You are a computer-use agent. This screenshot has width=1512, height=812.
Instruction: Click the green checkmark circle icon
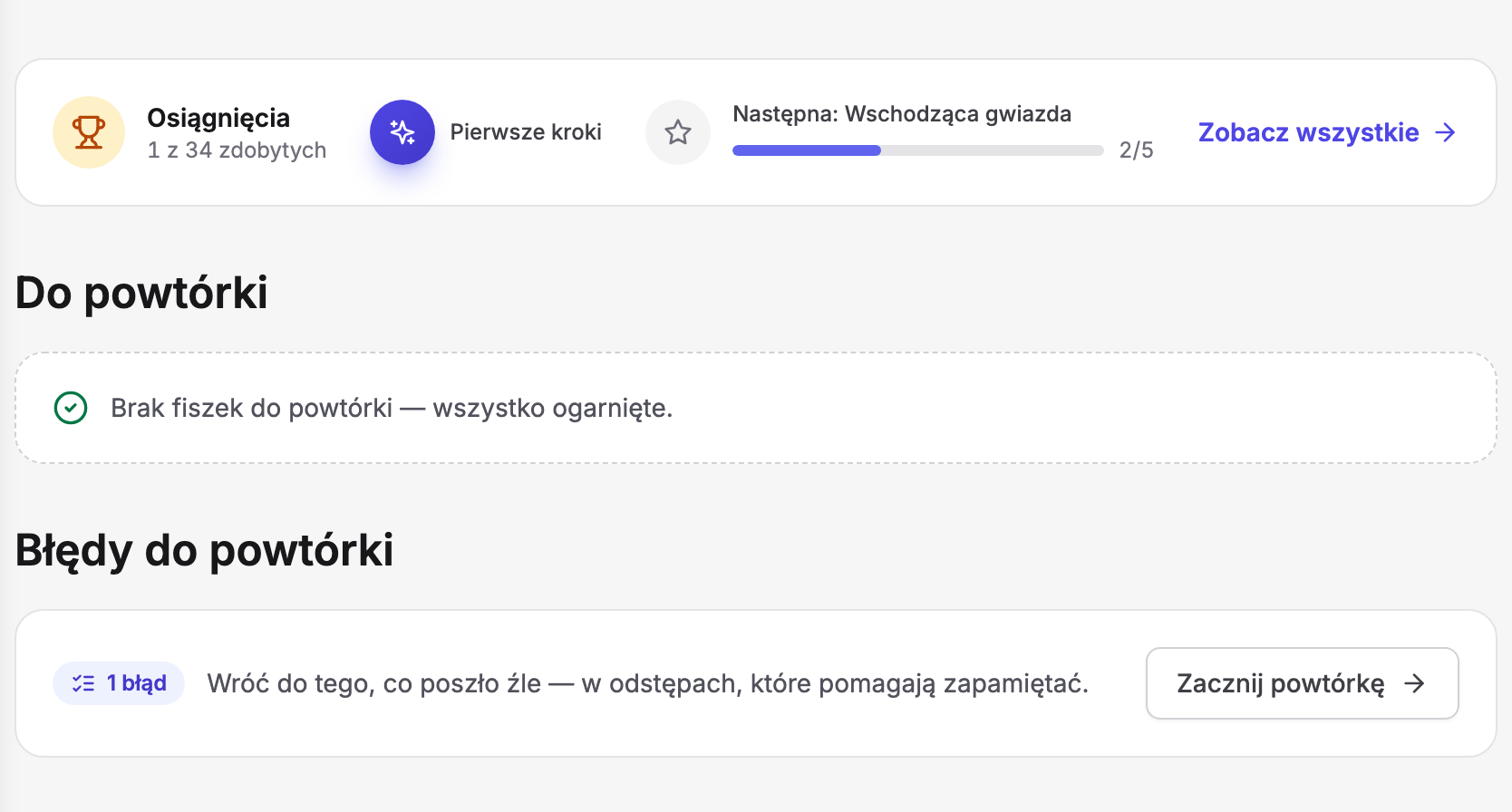[x=71, y=408]
